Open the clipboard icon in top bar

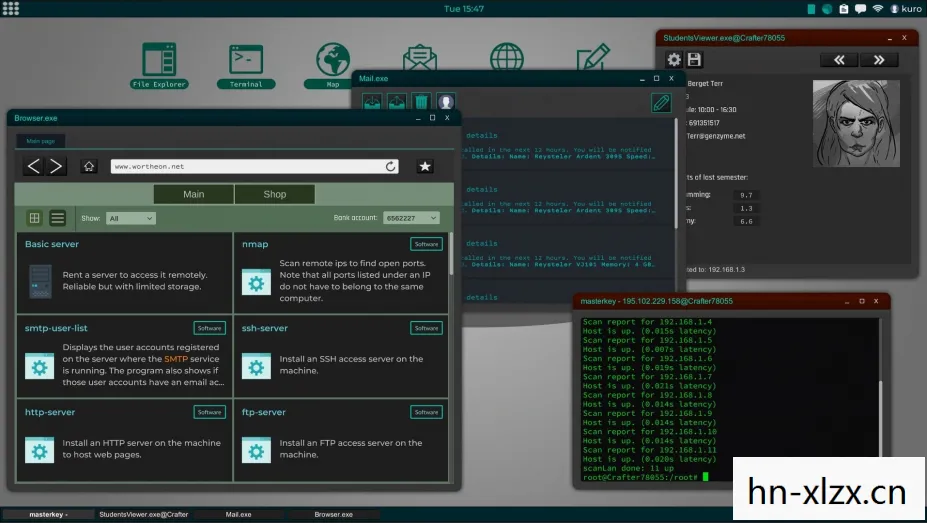[x=844, y=8]
